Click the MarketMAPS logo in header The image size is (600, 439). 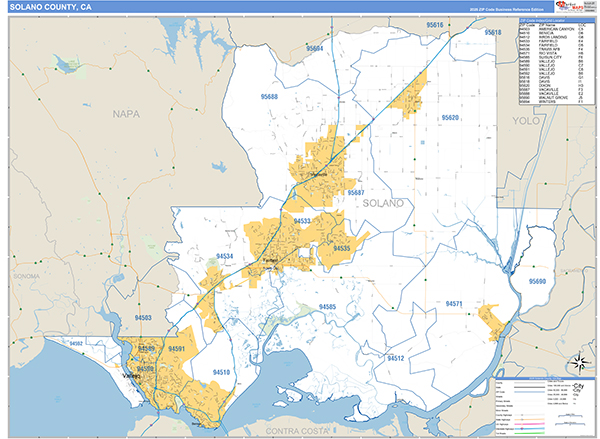point(570,6)
